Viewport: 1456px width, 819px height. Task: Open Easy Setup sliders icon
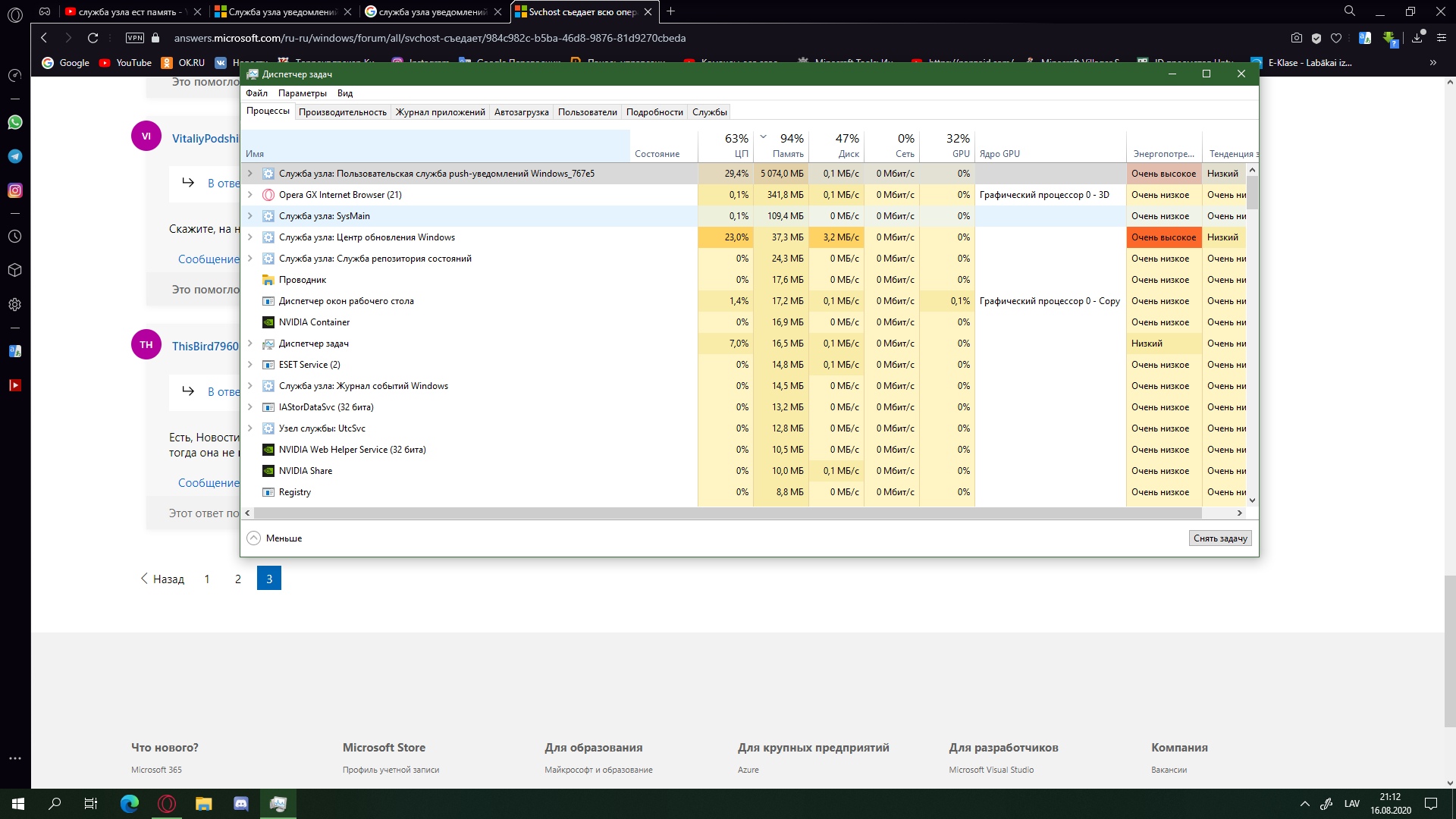point(1442,38)
